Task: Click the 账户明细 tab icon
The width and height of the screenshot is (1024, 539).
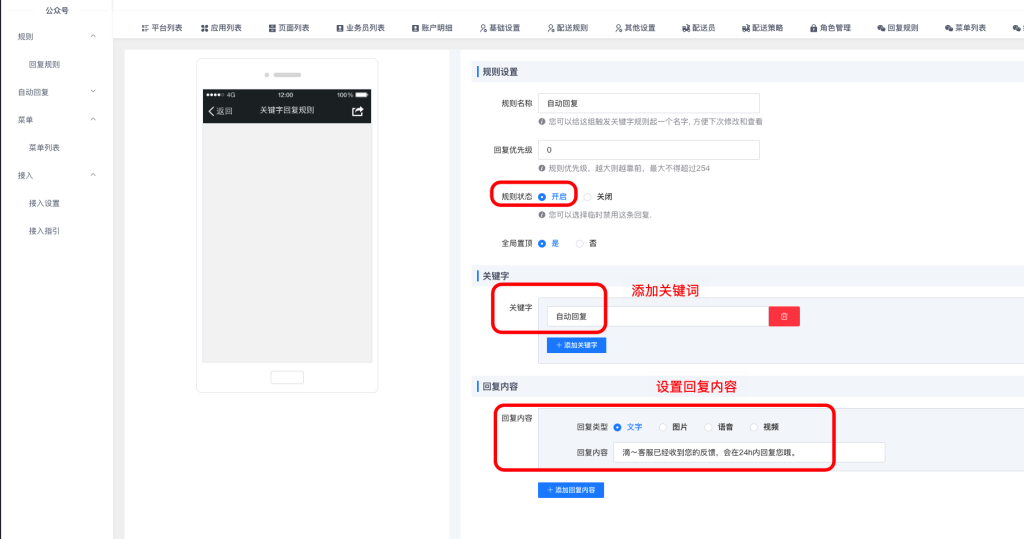Action: tap(415, 28)
